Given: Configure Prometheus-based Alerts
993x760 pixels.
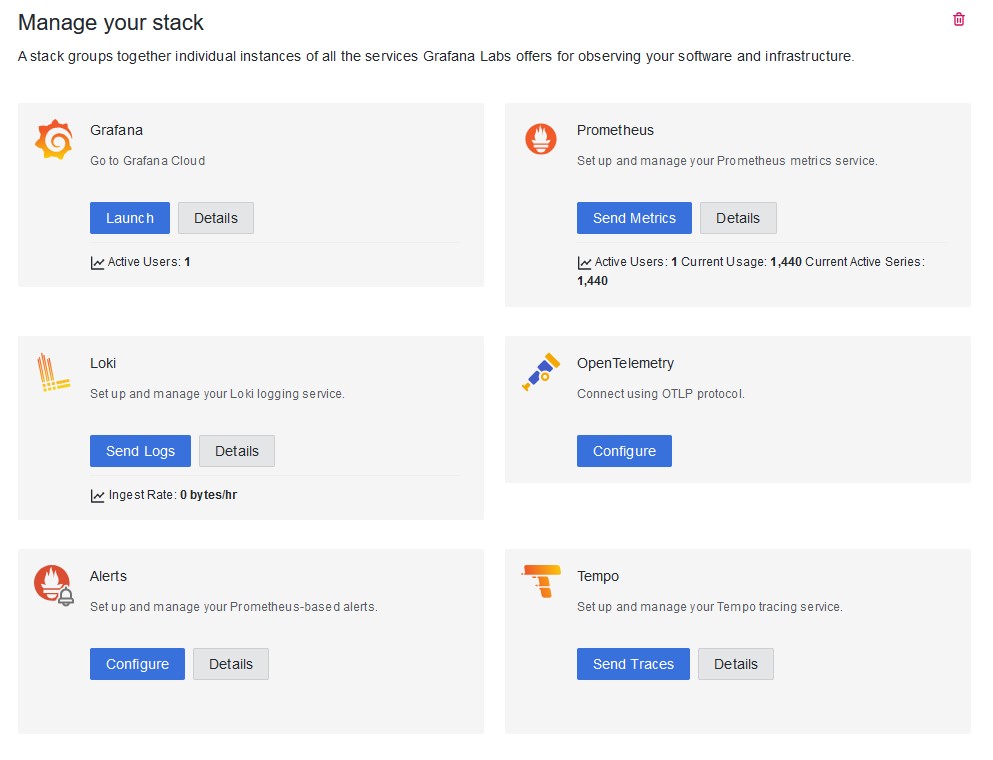Looking at the screenshot, I should pyautogui.click(x=137, y=664).
